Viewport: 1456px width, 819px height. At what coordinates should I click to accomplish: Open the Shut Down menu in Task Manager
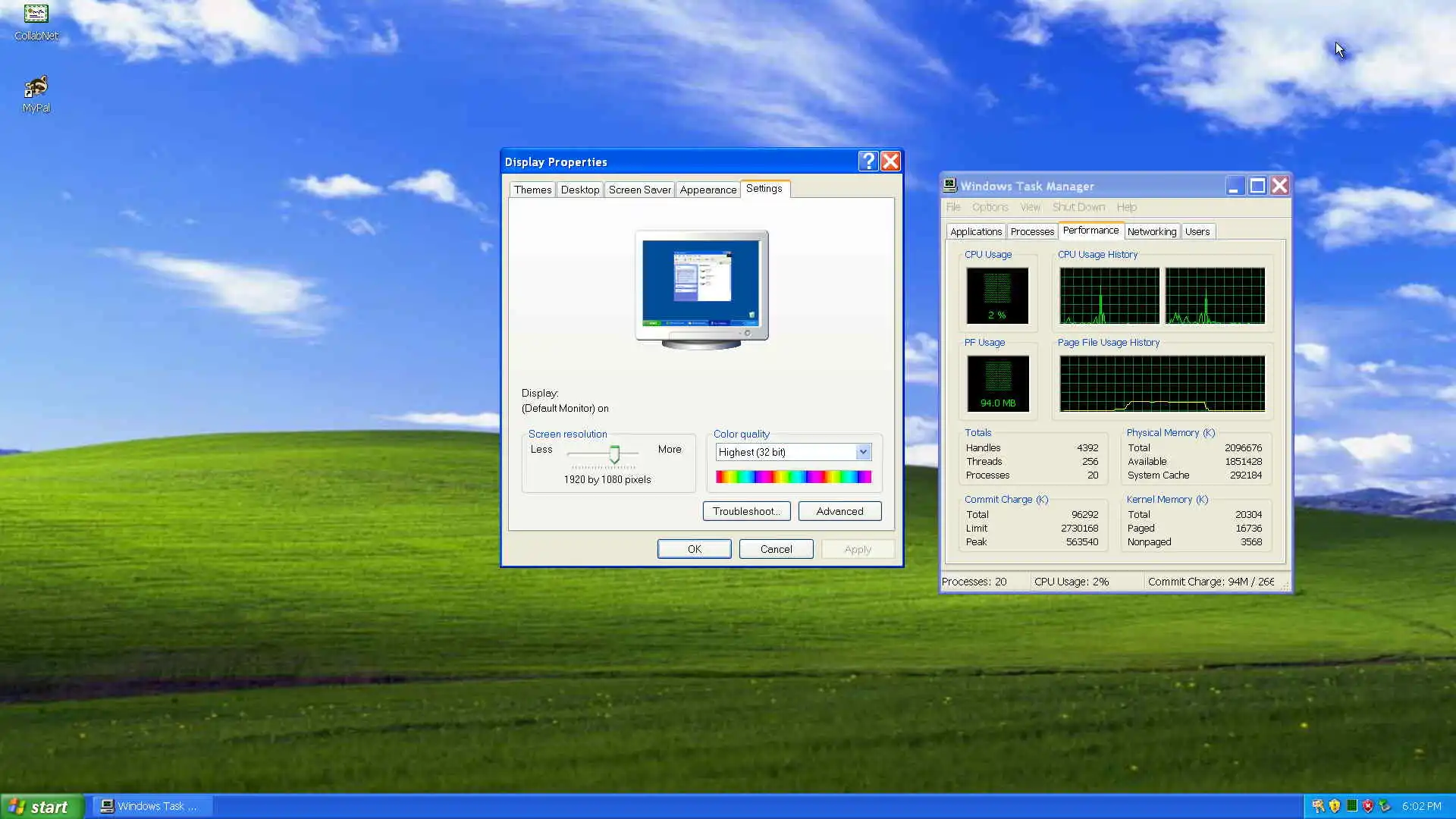(1078, 207)
